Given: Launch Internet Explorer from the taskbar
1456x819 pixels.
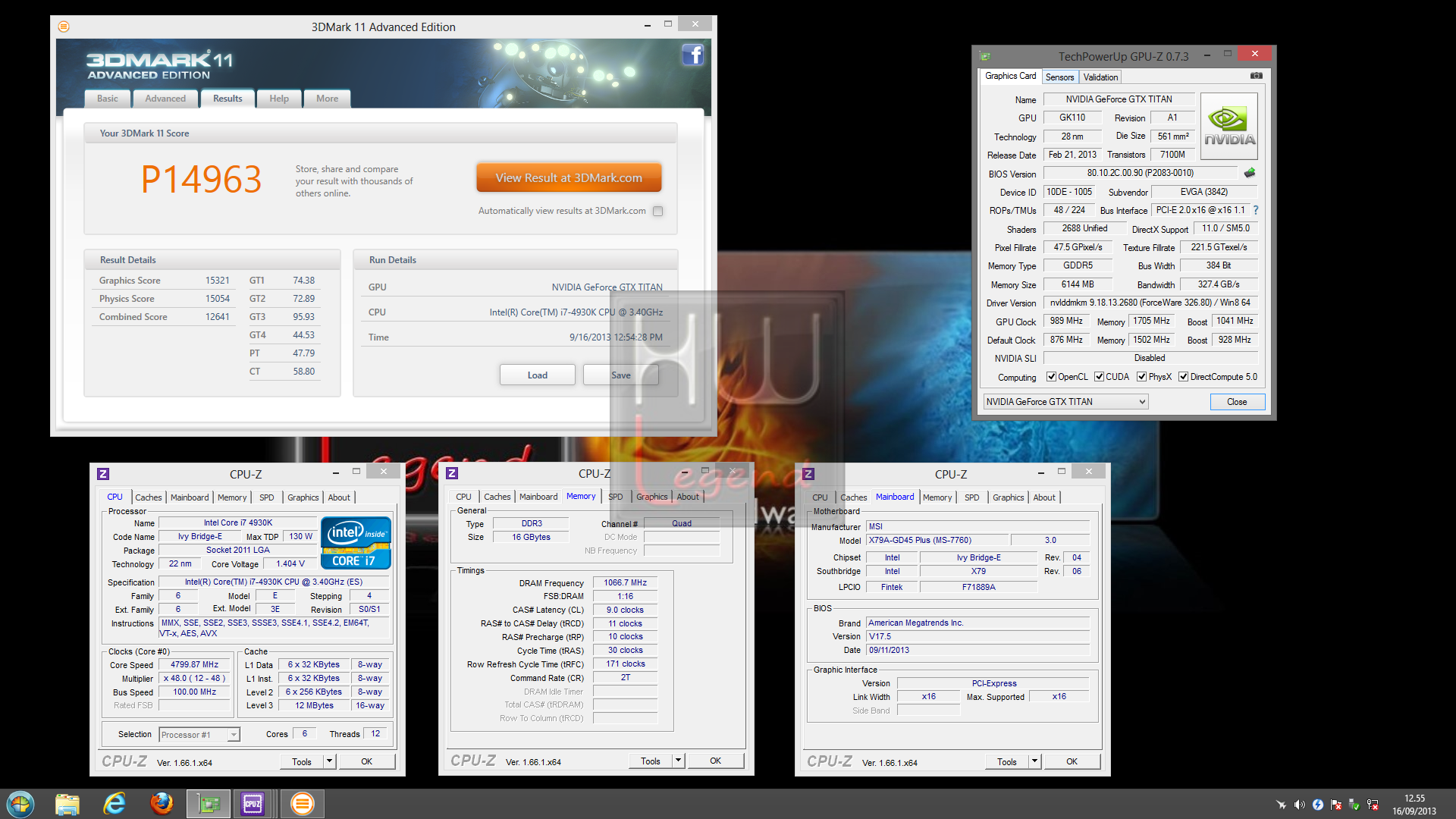Looking at the screenshot, I should coord(115,804).
